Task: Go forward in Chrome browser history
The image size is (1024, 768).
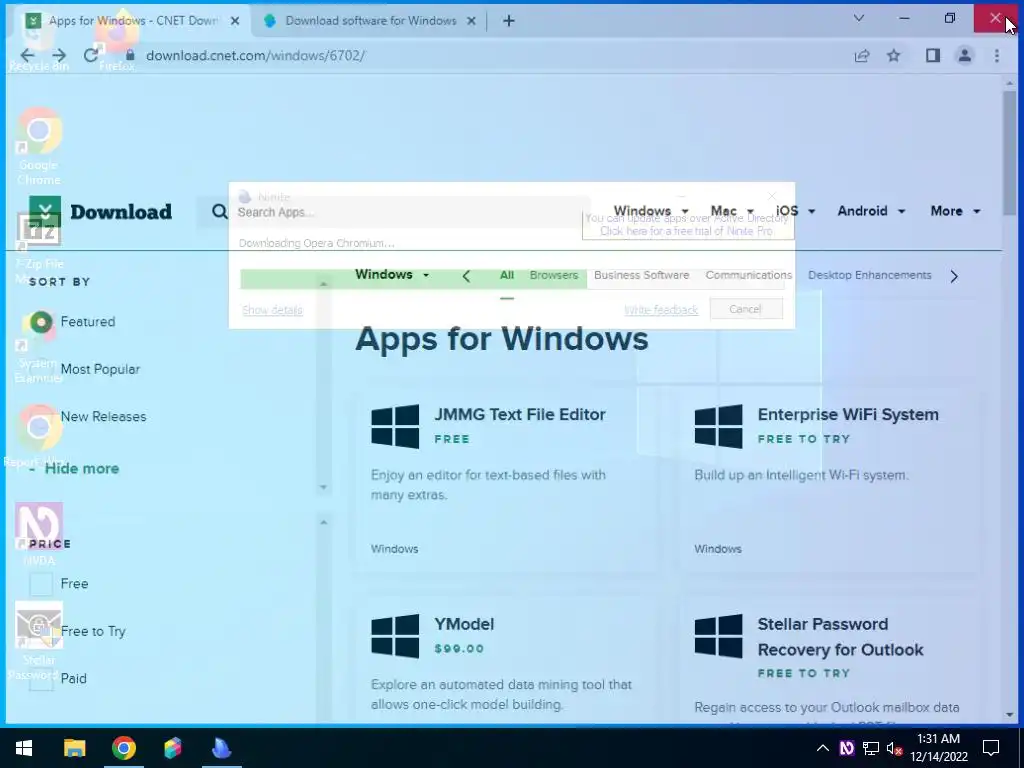Action: pyautogui.click(x=59, y=56)
